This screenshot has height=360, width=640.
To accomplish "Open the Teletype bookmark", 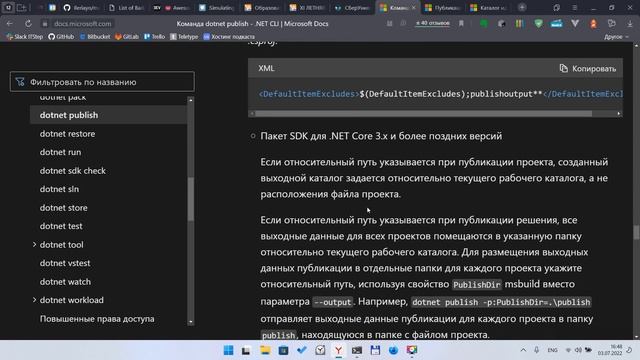I will 184,37.
